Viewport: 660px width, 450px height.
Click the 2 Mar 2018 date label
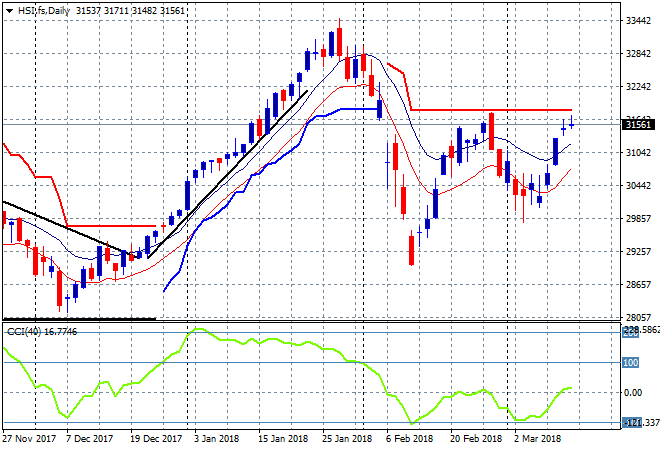click(537, 439)
